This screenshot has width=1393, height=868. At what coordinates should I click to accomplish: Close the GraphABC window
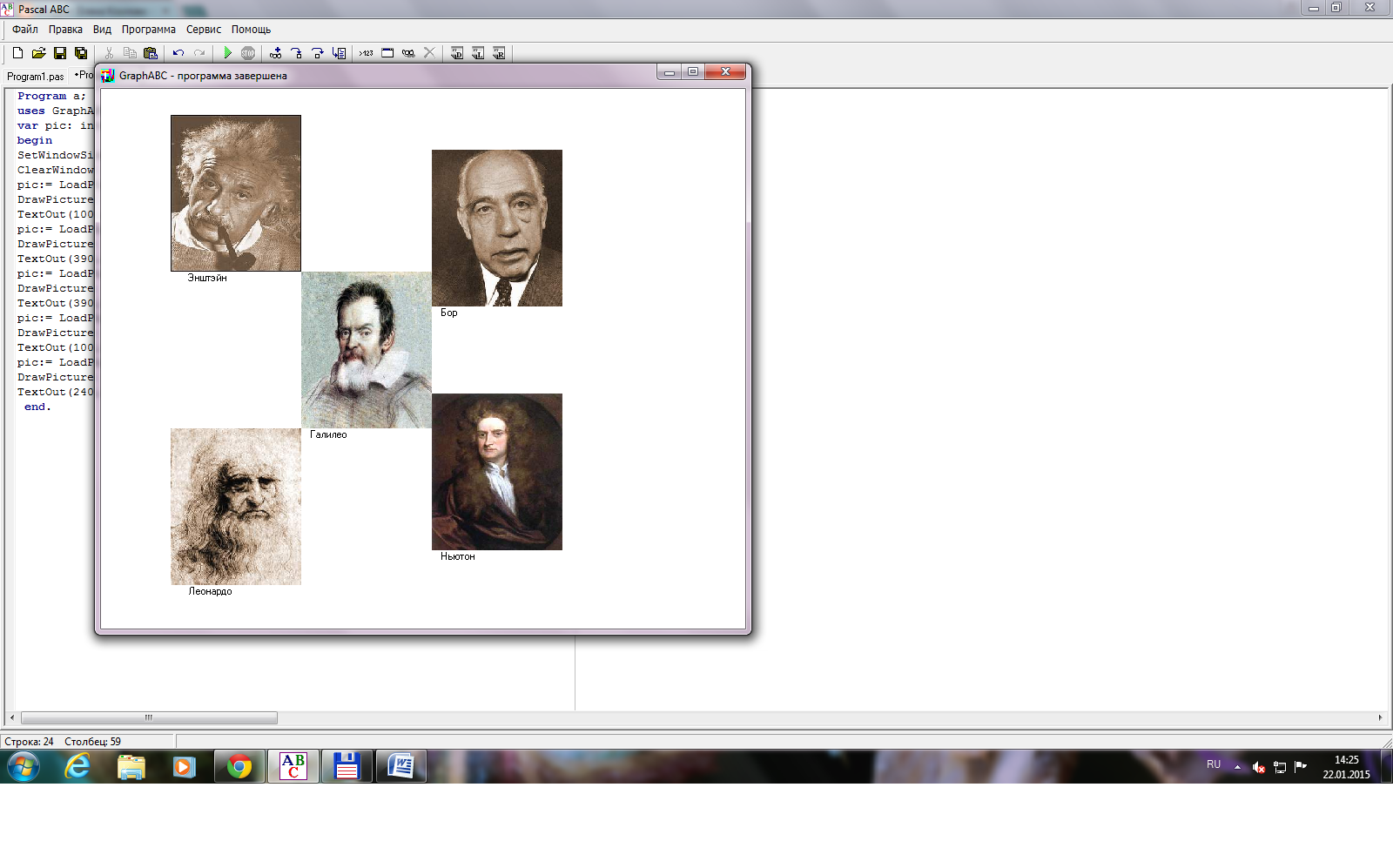[725, 72]
